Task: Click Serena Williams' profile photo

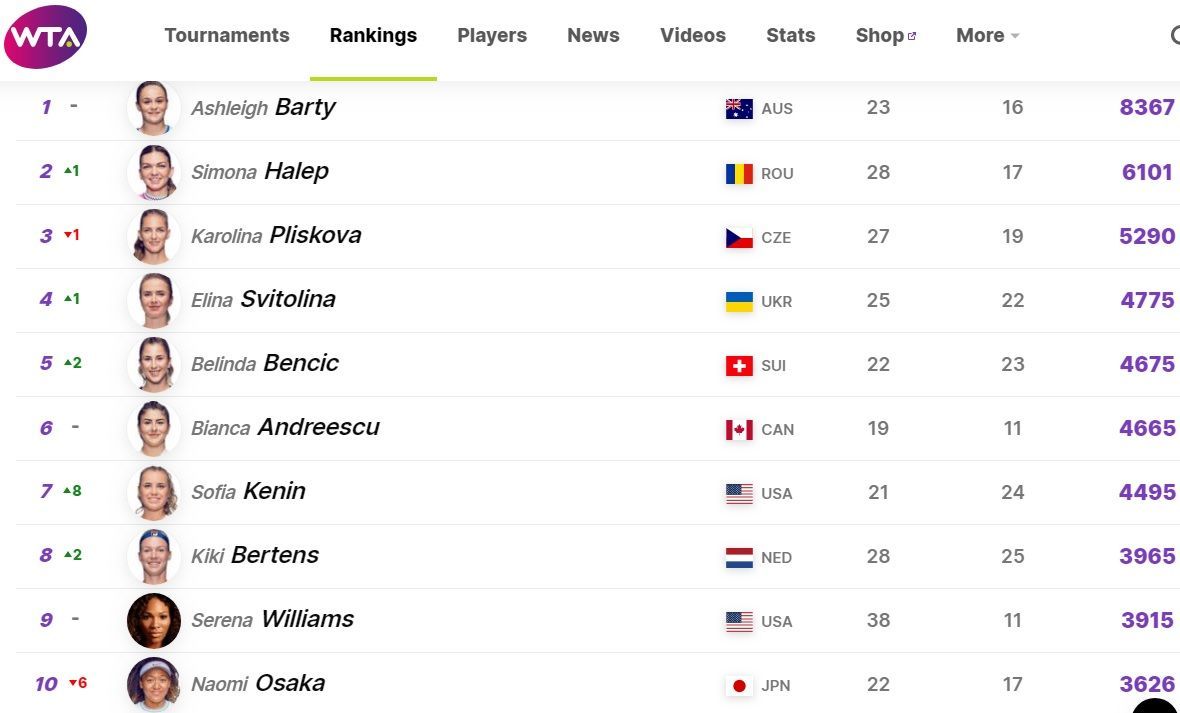Action: (154, 620)
